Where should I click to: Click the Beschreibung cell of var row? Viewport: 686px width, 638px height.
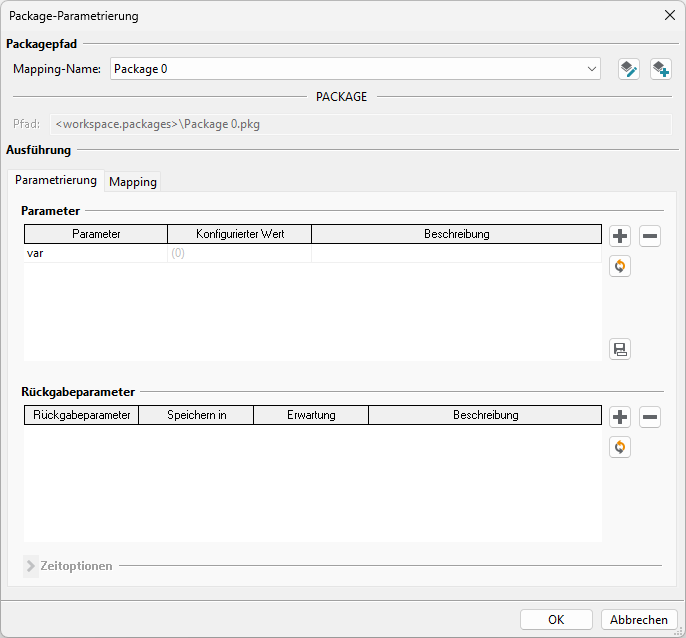coord(456,253)
